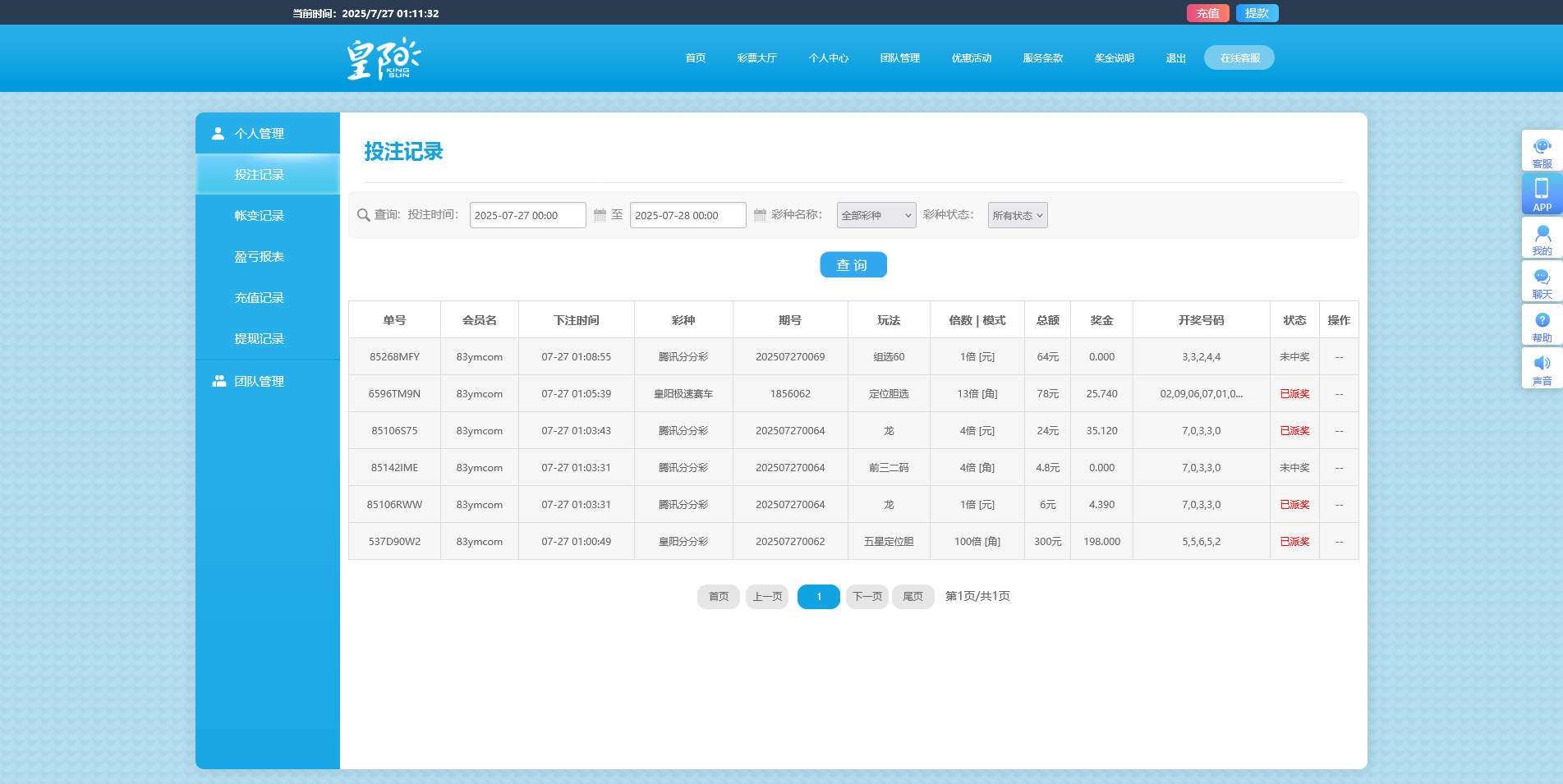Click the 皇阳 King Sun logo
The width and height of the screenshot is (1563, 784).
point(383,58)
